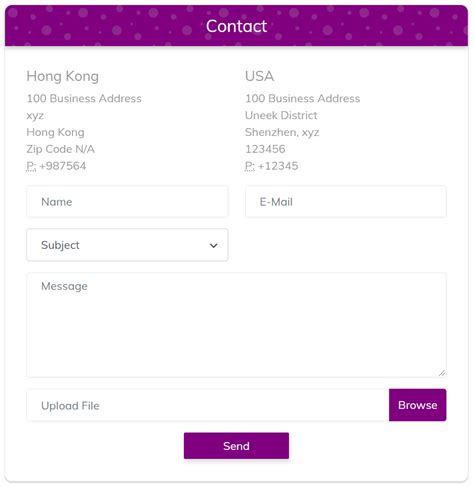This screenshot has height=487, width=474.
Task: Focus the E-Mail text field
Action: 346,202
